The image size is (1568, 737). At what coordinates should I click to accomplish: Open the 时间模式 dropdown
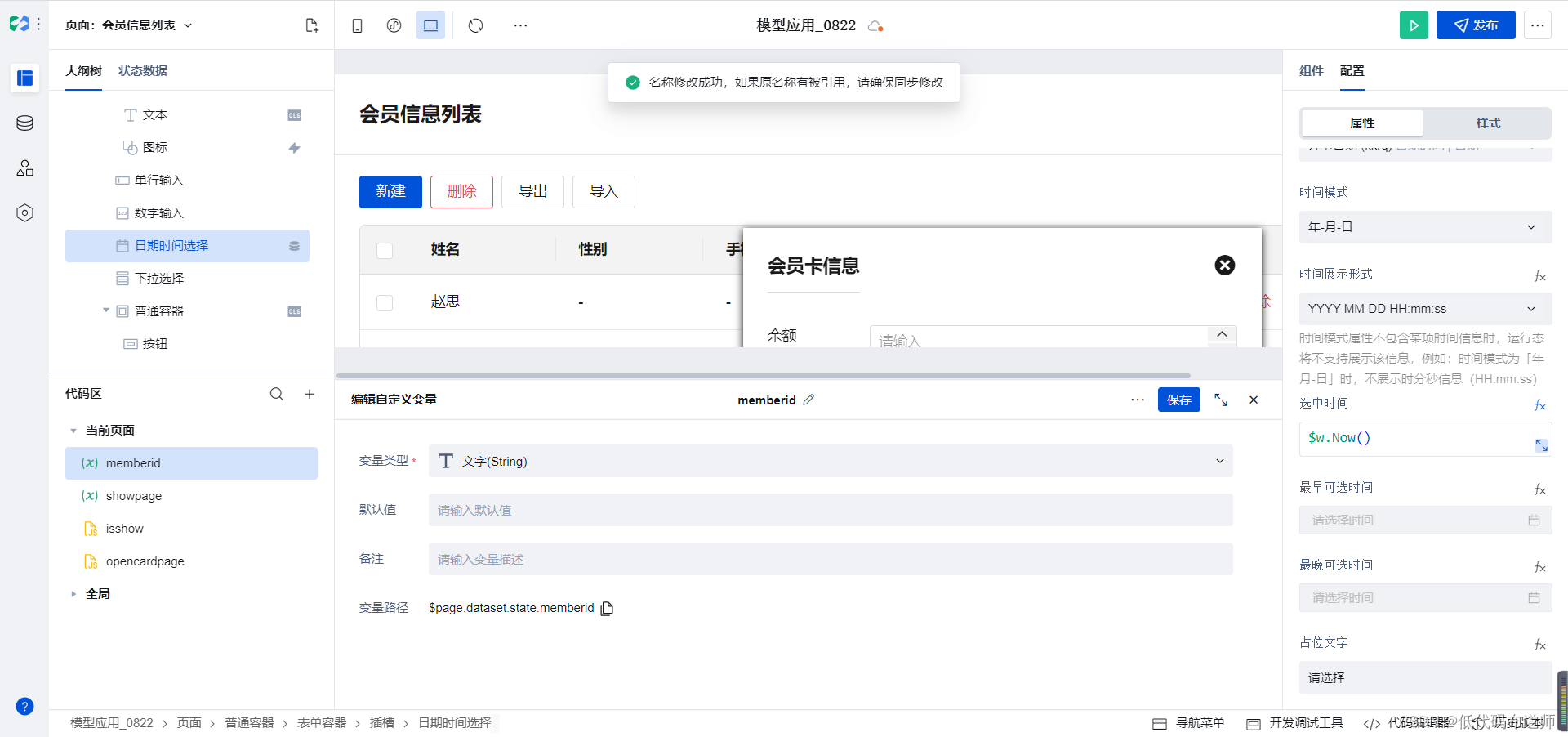[x=1425, y=227]
